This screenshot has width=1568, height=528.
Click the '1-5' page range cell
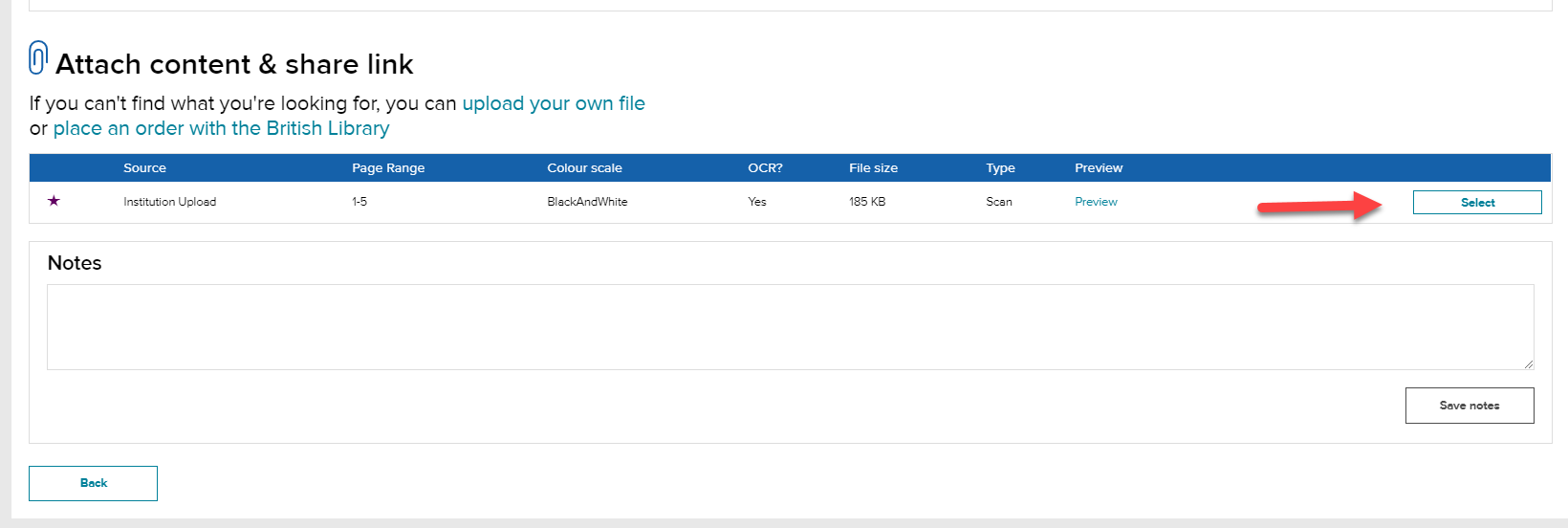click(x=359, y=202)
